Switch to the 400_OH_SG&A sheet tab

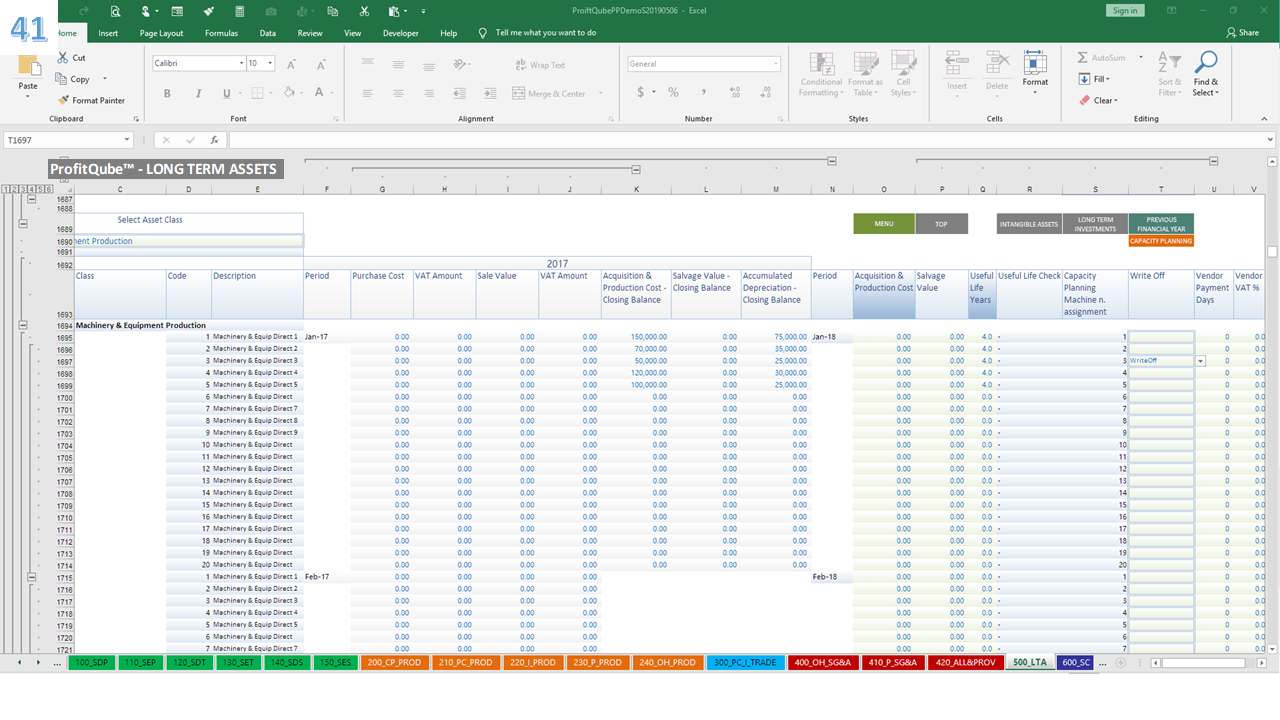pos(822,662)
